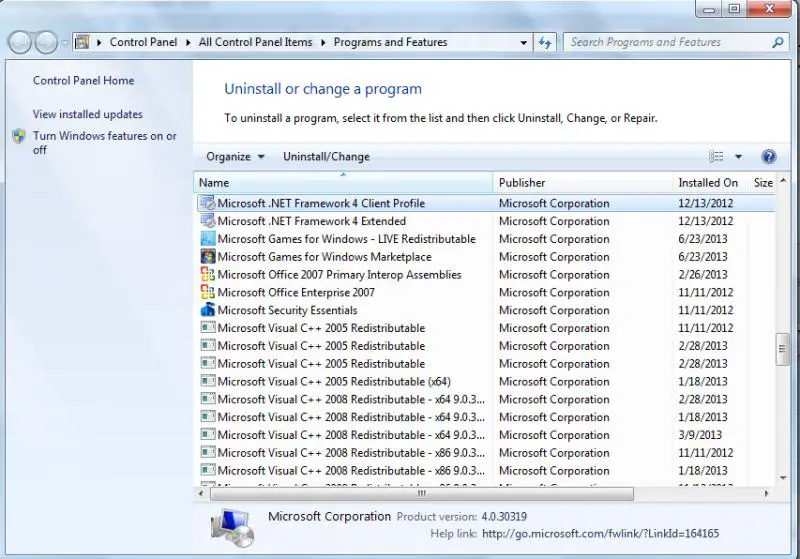Open the Organize menu
The width and height of the screenshot is (800, 559).
(x=235, y=157)
